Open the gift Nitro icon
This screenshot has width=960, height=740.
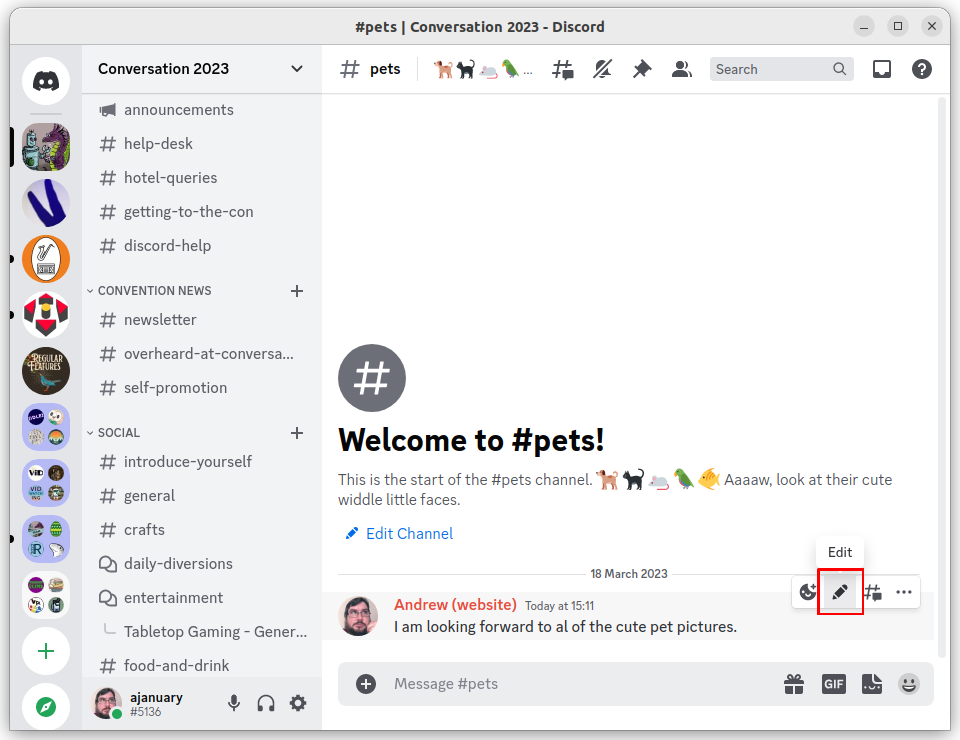tap(794, 684)
